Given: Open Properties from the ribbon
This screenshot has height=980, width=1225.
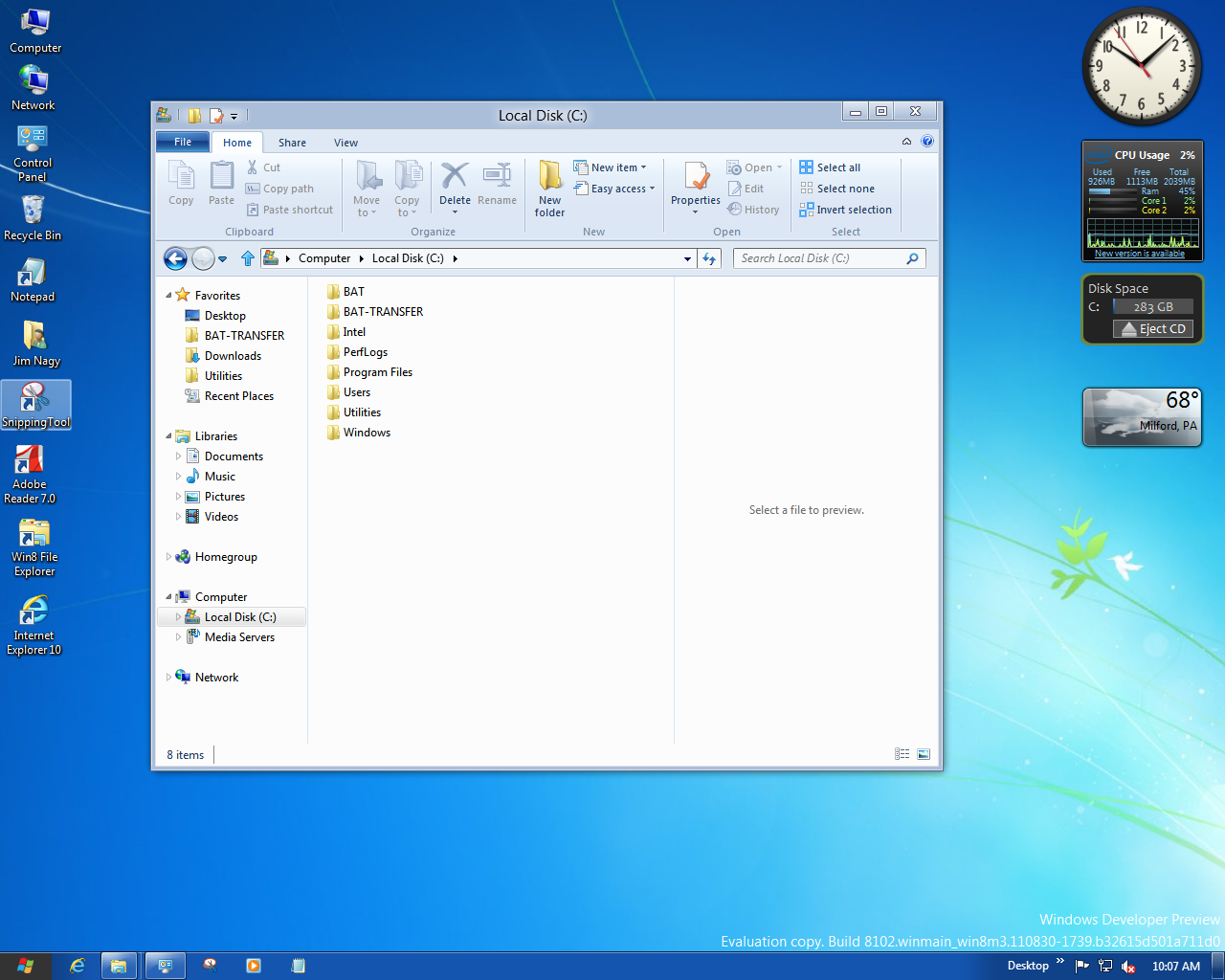Looking at the screenshot, I should pyautogui.click(x=696, y=187).
